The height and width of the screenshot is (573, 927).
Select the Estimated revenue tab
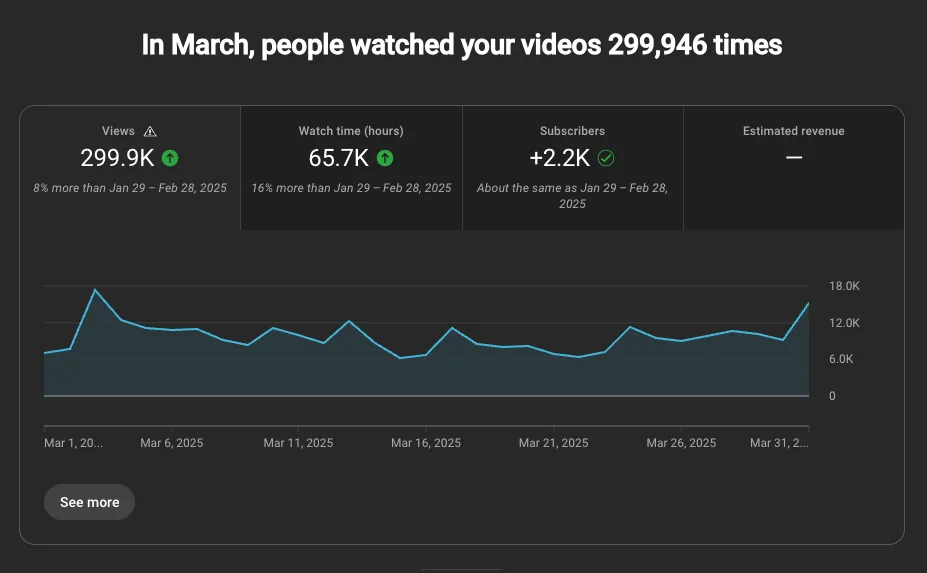tap(793, 168)
